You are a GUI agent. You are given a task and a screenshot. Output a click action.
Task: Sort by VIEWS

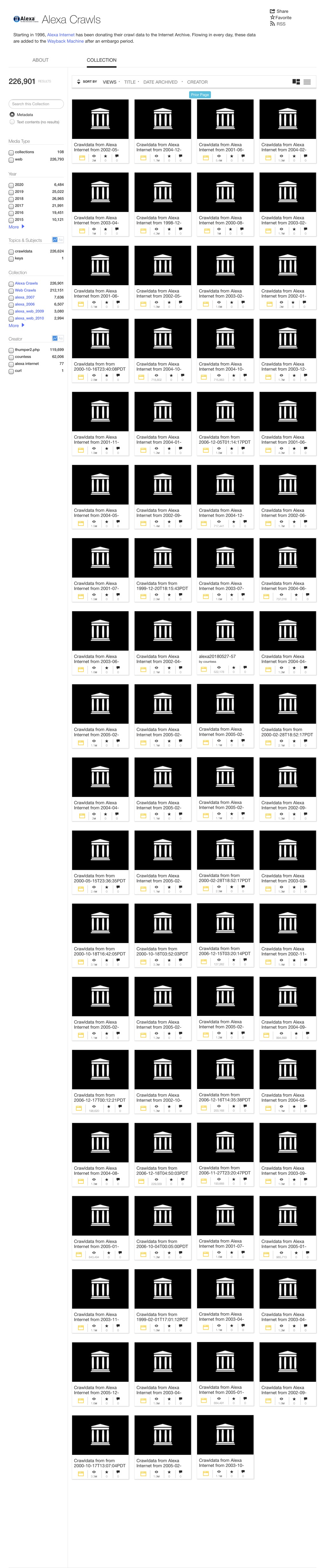coord(109,82)
